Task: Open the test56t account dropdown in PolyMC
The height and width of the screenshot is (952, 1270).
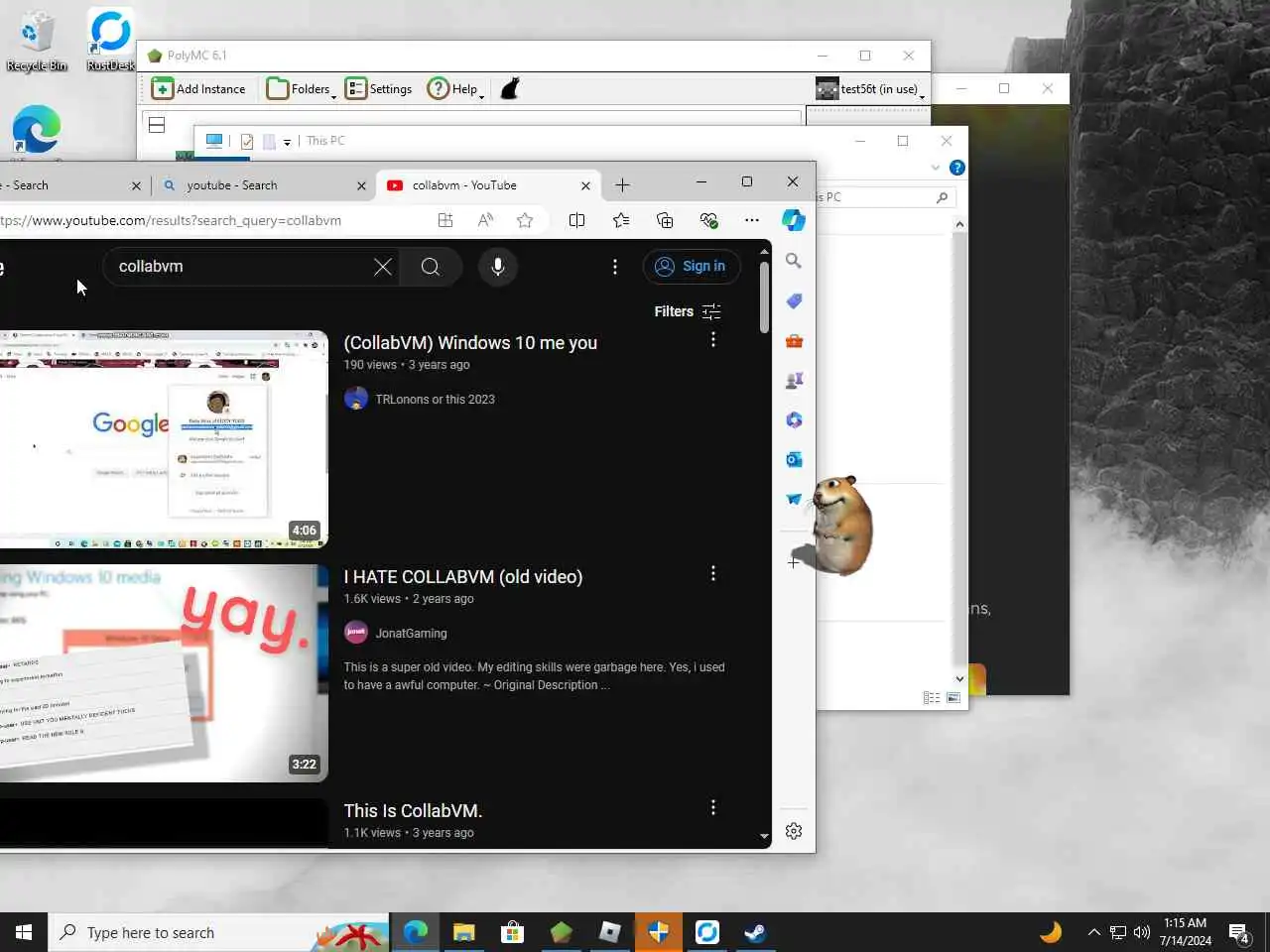Action: point(871,89)
